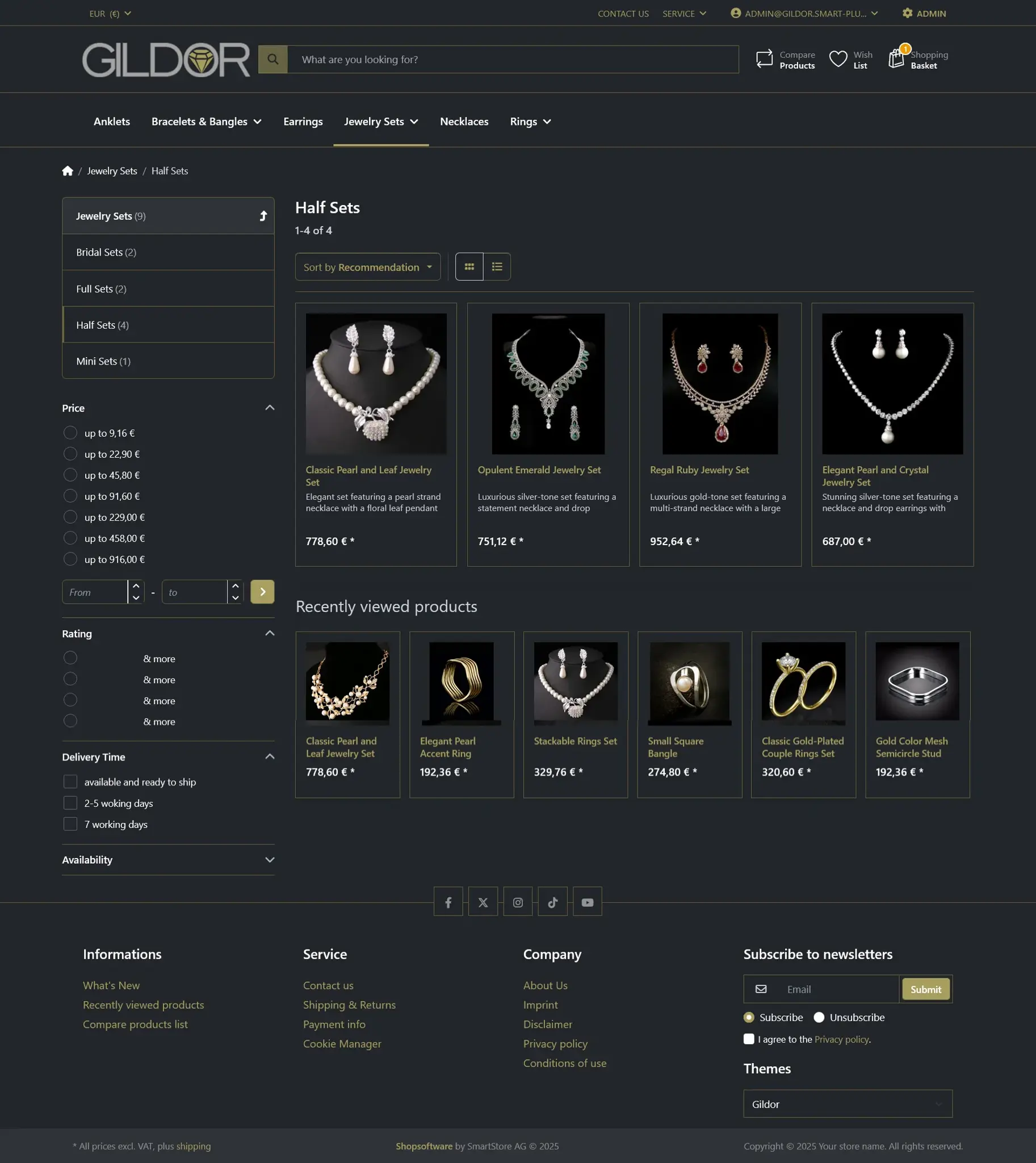This screenshot has height=1163, width=1036.
Task: Collapse the Delivery Time filter section
Action: click(x=270, y=757)
